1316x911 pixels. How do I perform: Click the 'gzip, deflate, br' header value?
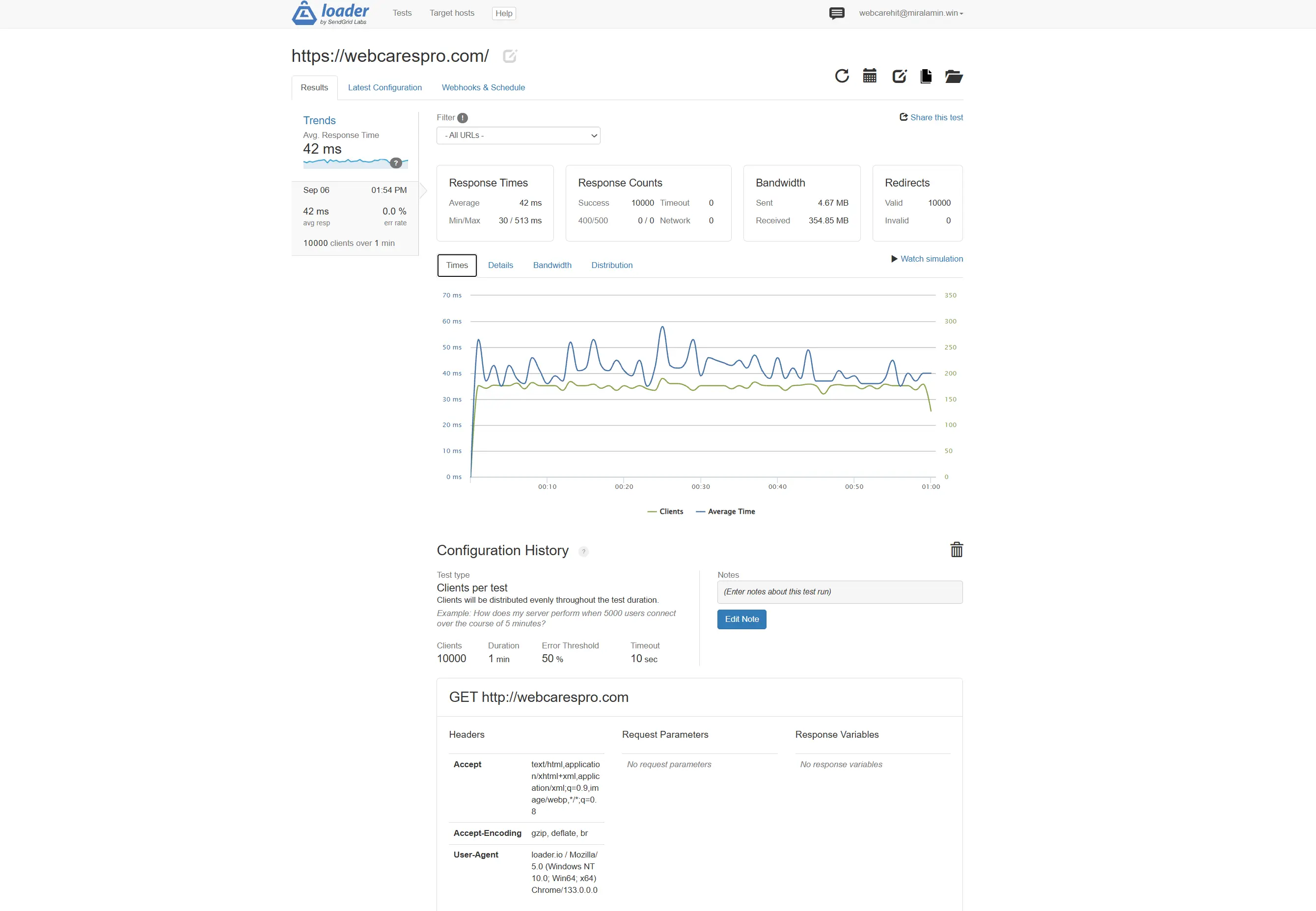pyautogui.click(x=559, y=834)
